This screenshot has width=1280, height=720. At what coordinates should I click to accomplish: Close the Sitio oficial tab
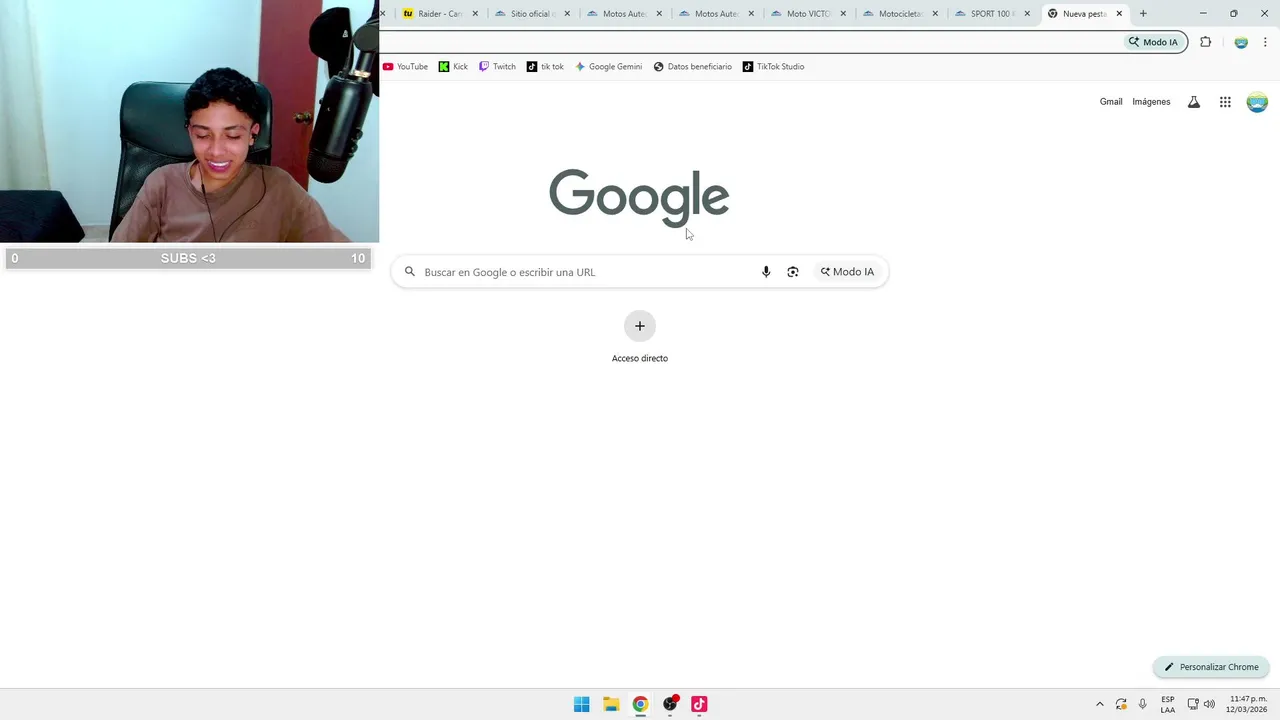[x=567, y=14]
